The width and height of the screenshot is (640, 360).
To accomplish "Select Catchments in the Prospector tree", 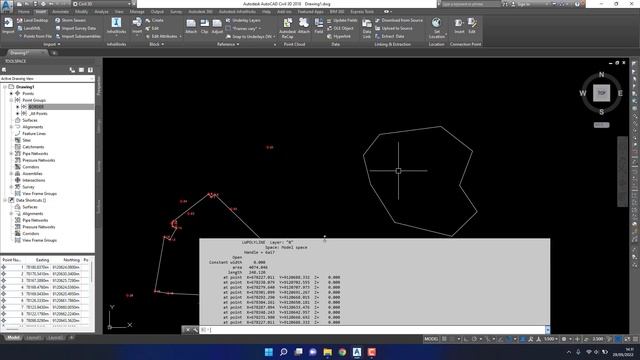I will pyautogui.click(x=33, y=147).
